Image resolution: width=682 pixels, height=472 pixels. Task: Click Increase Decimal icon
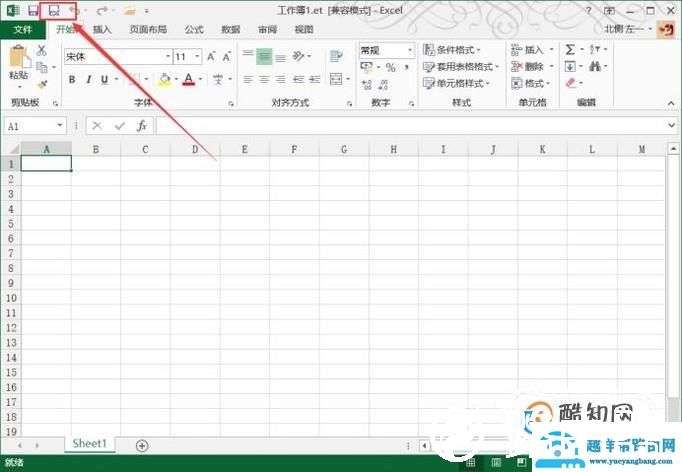click(x=367, y=84)
